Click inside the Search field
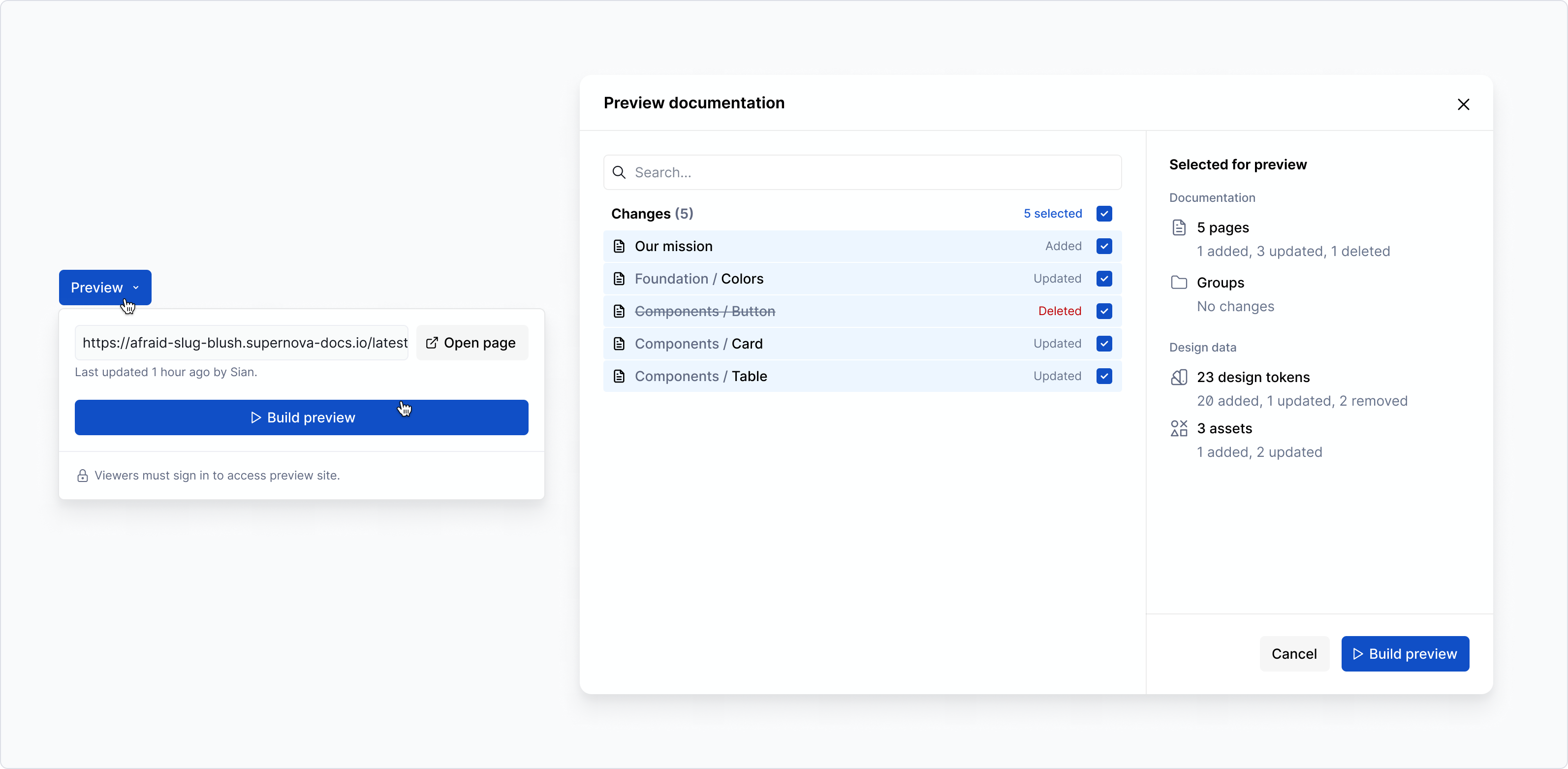The width and height of the screenshot is (1568, 769). click(791, 172)
